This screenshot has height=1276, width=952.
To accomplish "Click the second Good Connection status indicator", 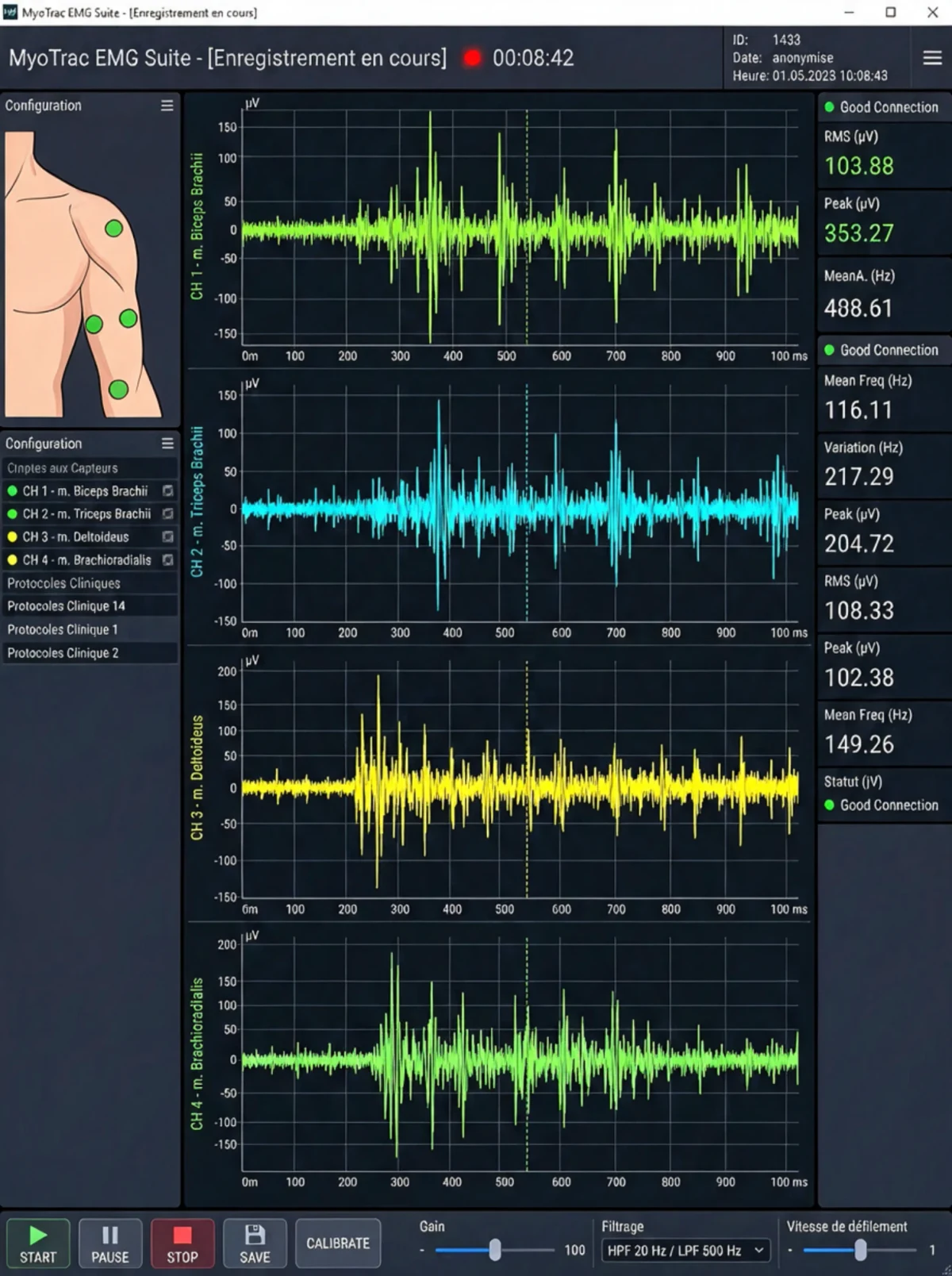I will (881, 350).
